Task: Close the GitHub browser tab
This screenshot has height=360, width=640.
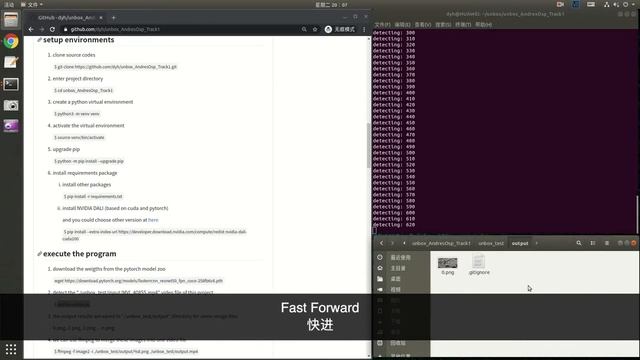Action: click(x=101, y=18)
